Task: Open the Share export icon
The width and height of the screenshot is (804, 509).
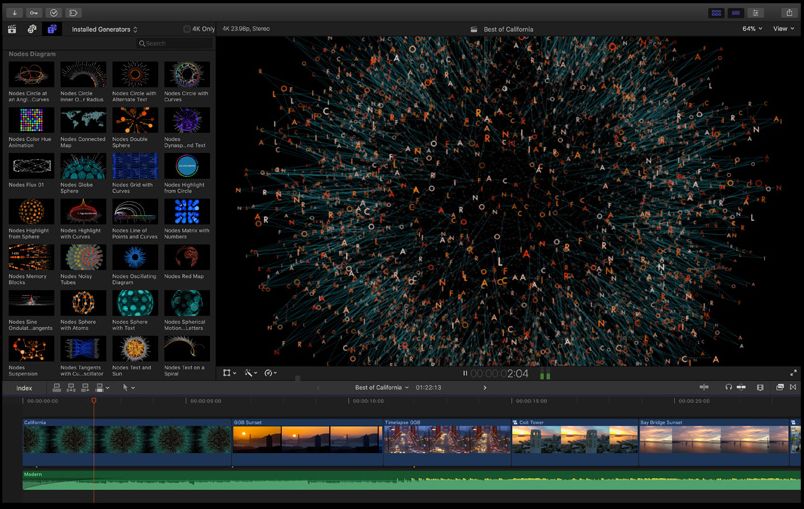Action: point(789,12)
